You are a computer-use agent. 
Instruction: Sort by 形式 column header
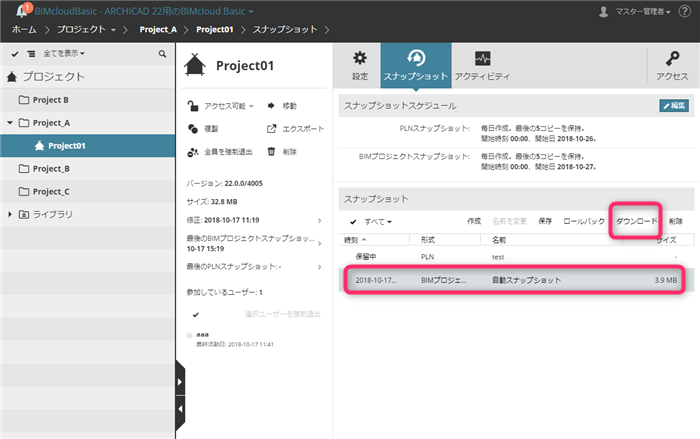click(445, 240)
